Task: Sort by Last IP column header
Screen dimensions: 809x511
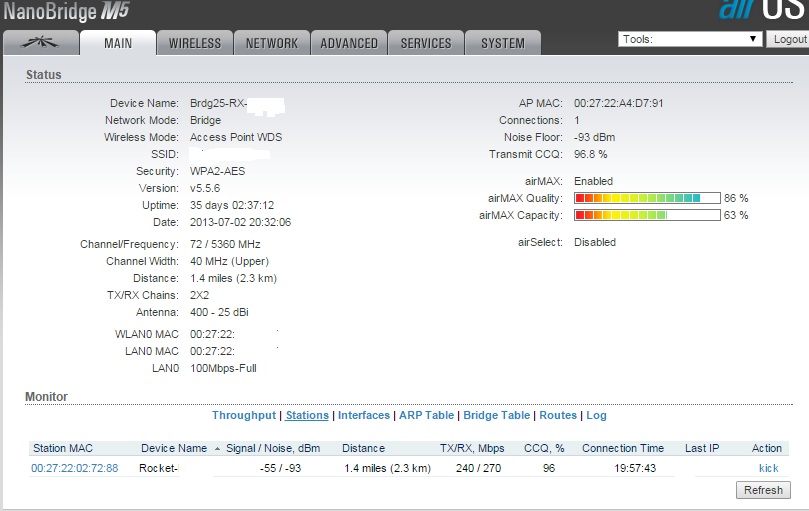Action: (x=702, y=448)
